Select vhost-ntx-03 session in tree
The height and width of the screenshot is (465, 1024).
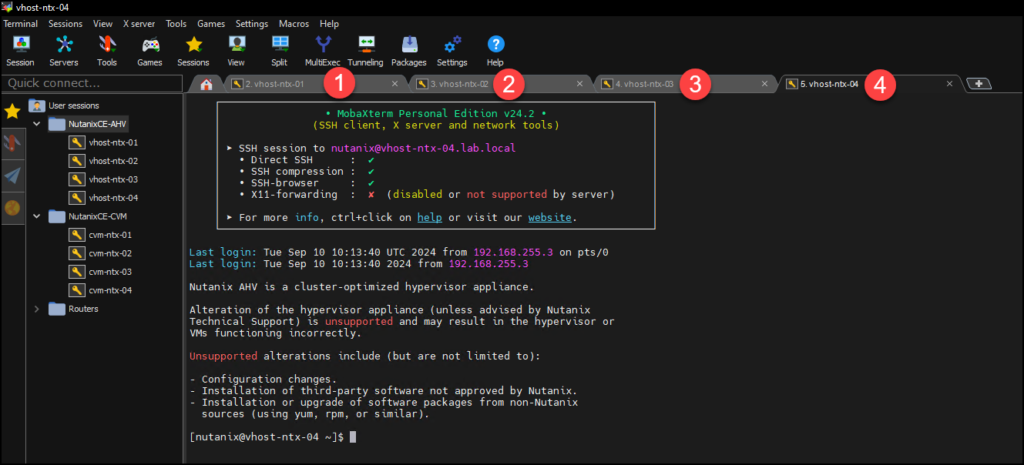(103, 179)
